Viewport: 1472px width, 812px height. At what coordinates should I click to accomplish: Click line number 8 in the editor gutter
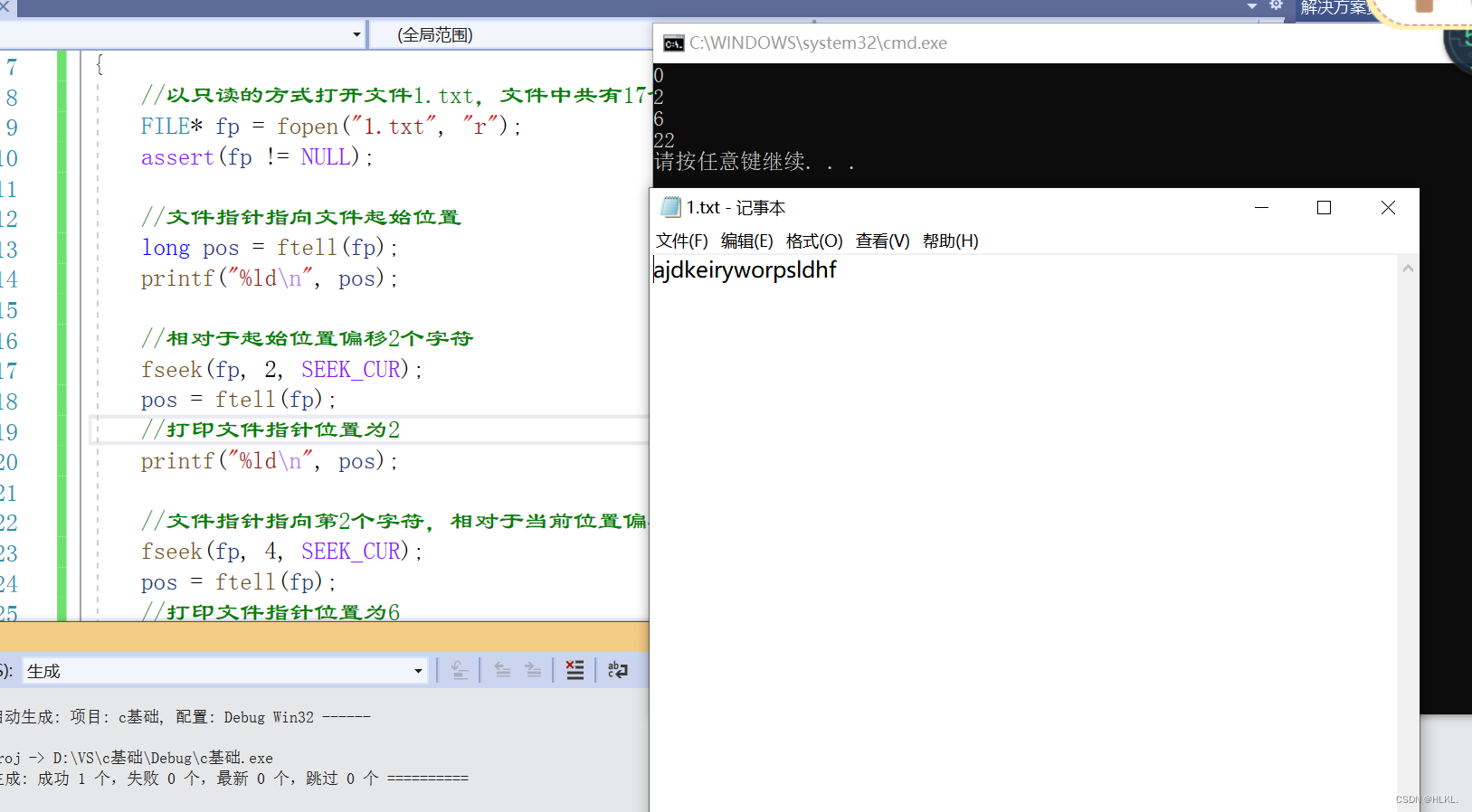pyautogui.click(x=12, y=98)
